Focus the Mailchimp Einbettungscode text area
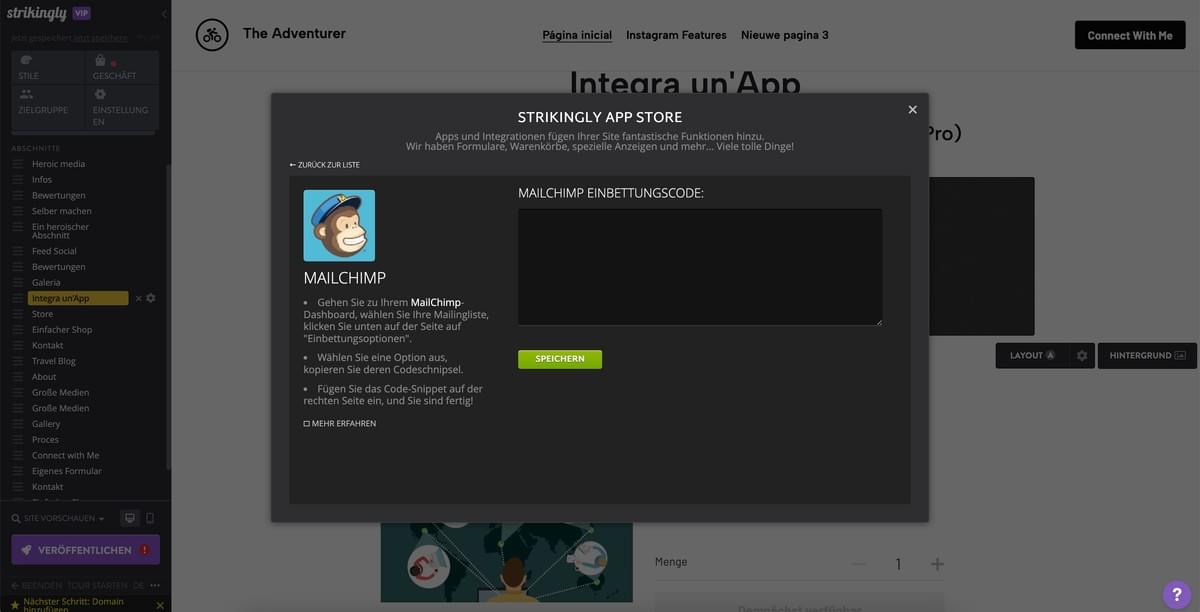 click(x=700, y=266)
